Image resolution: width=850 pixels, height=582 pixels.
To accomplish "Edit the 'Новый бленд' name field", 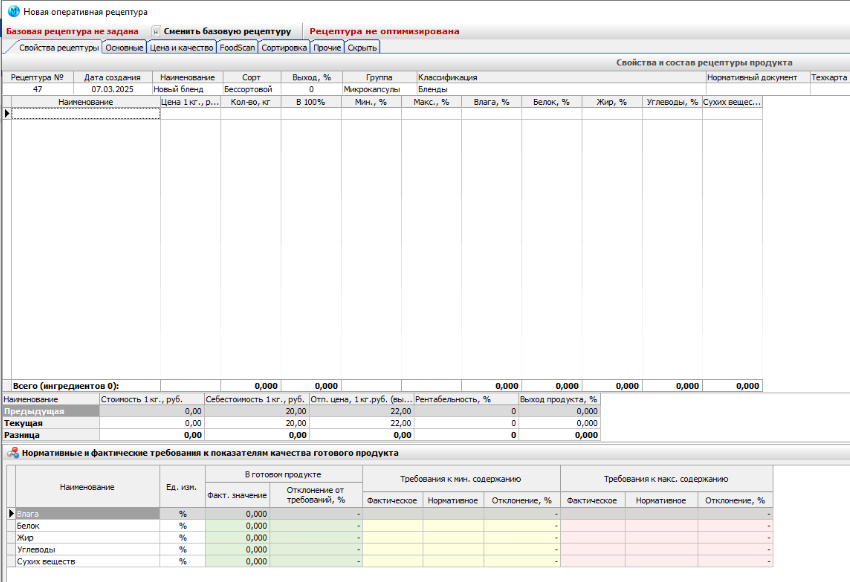I will pos(187,89).
